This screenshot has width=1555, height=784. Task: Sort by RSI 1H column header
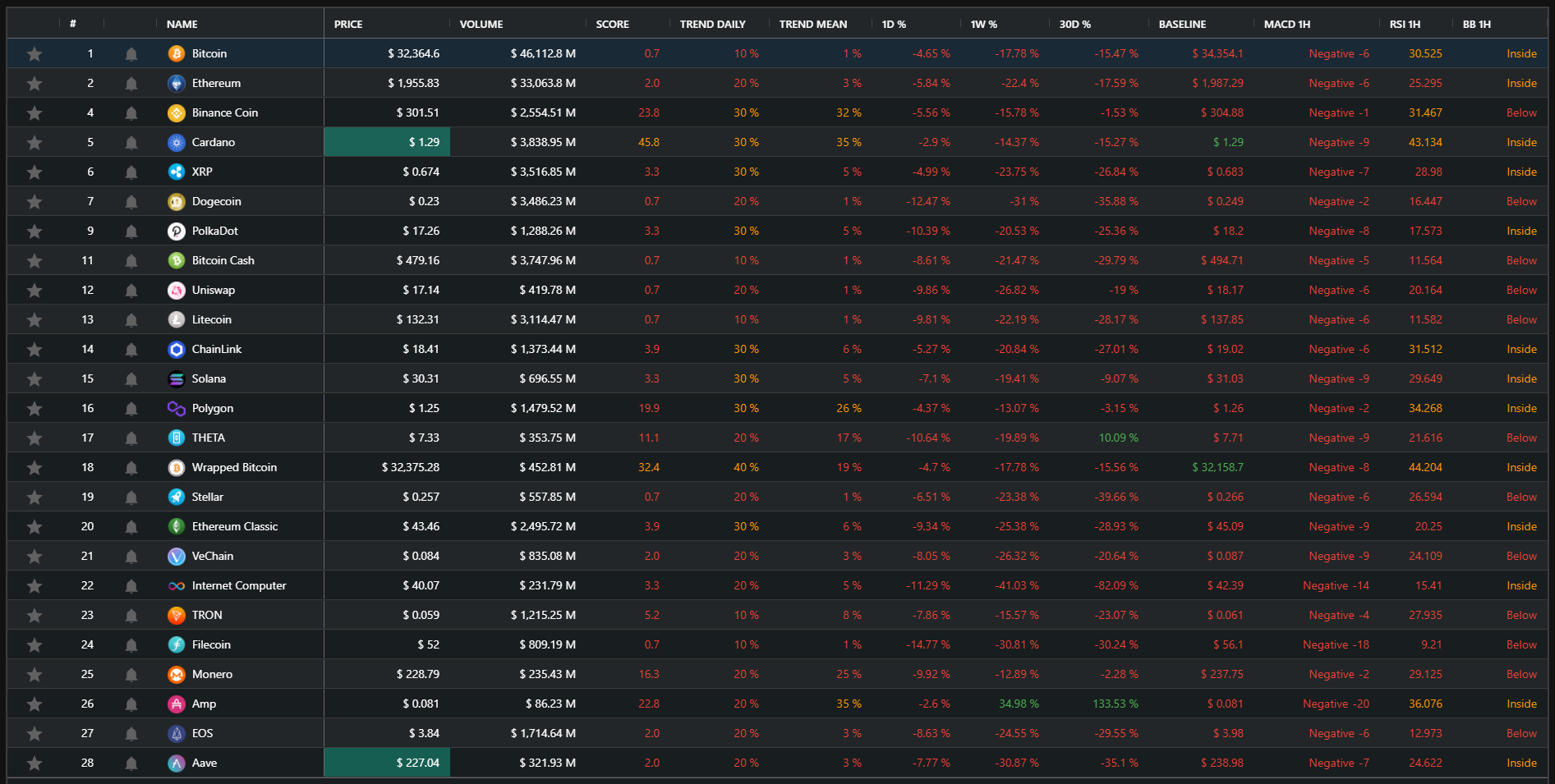[1405, 24]
